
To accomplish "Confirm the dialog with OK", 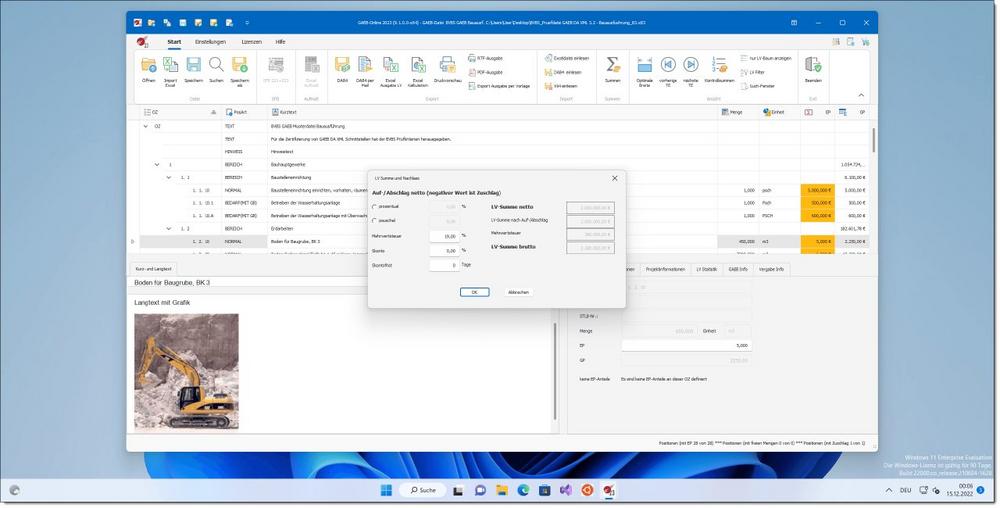I will point(474,292).
